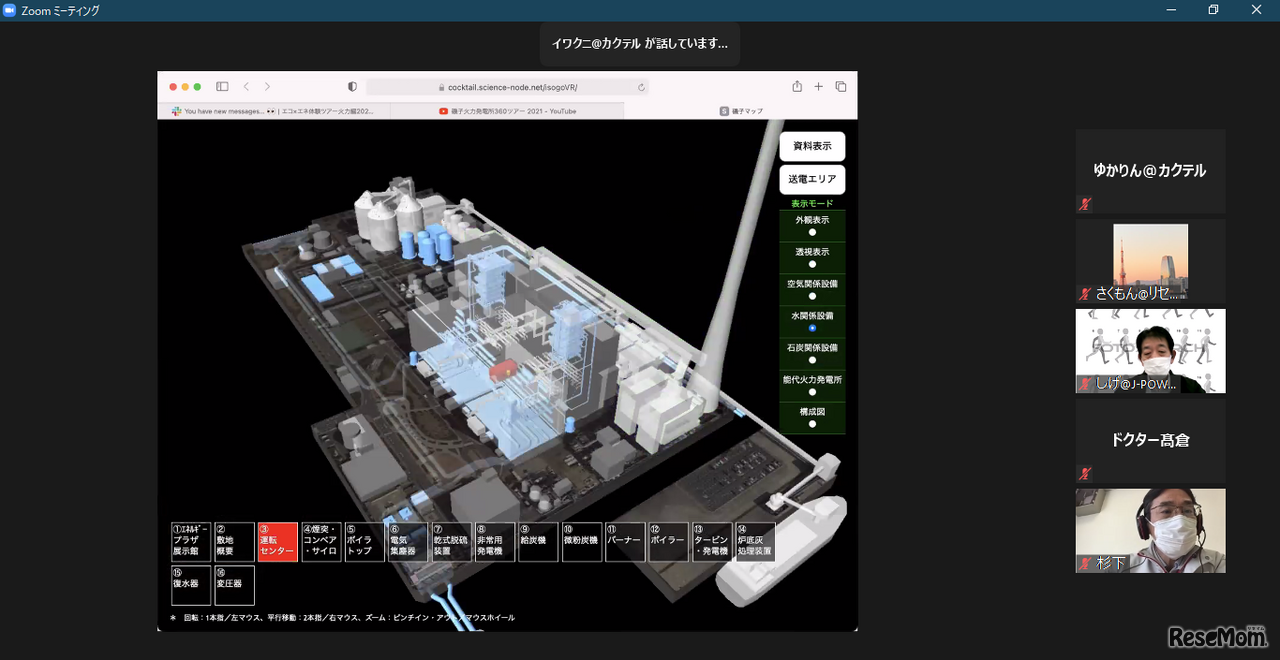Select the 外観表示 radio button
Image resolution: width=1280 pixels, height=660 pixels.
click(812, 232)
